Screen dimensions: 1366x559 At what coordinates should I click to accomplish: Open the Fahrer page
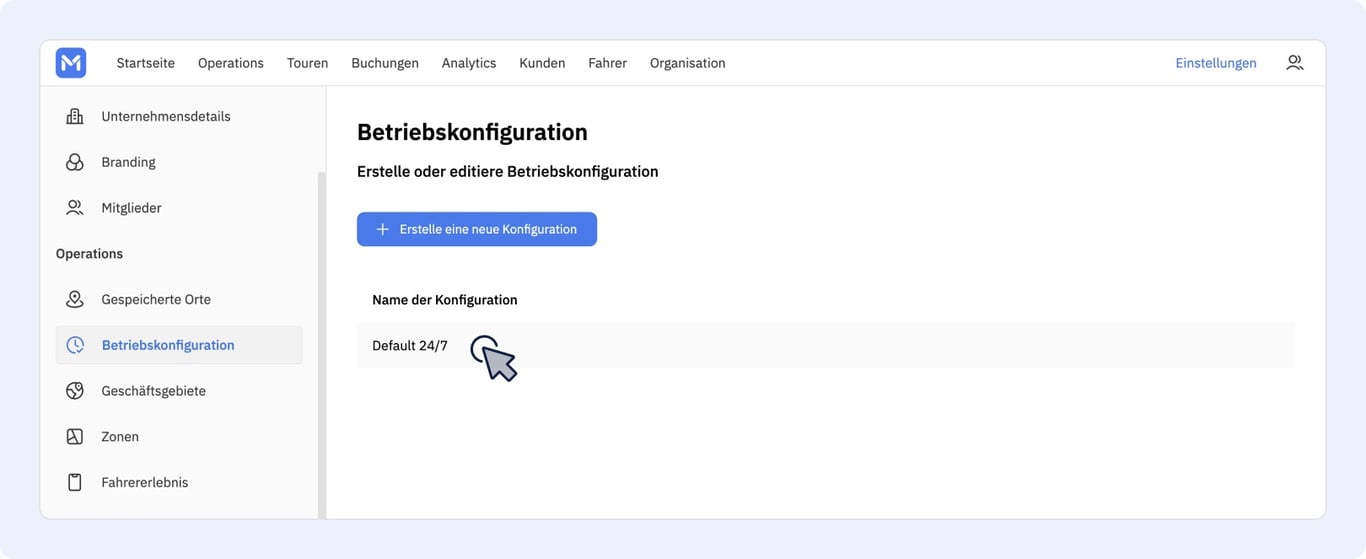[x=607, y=63]
